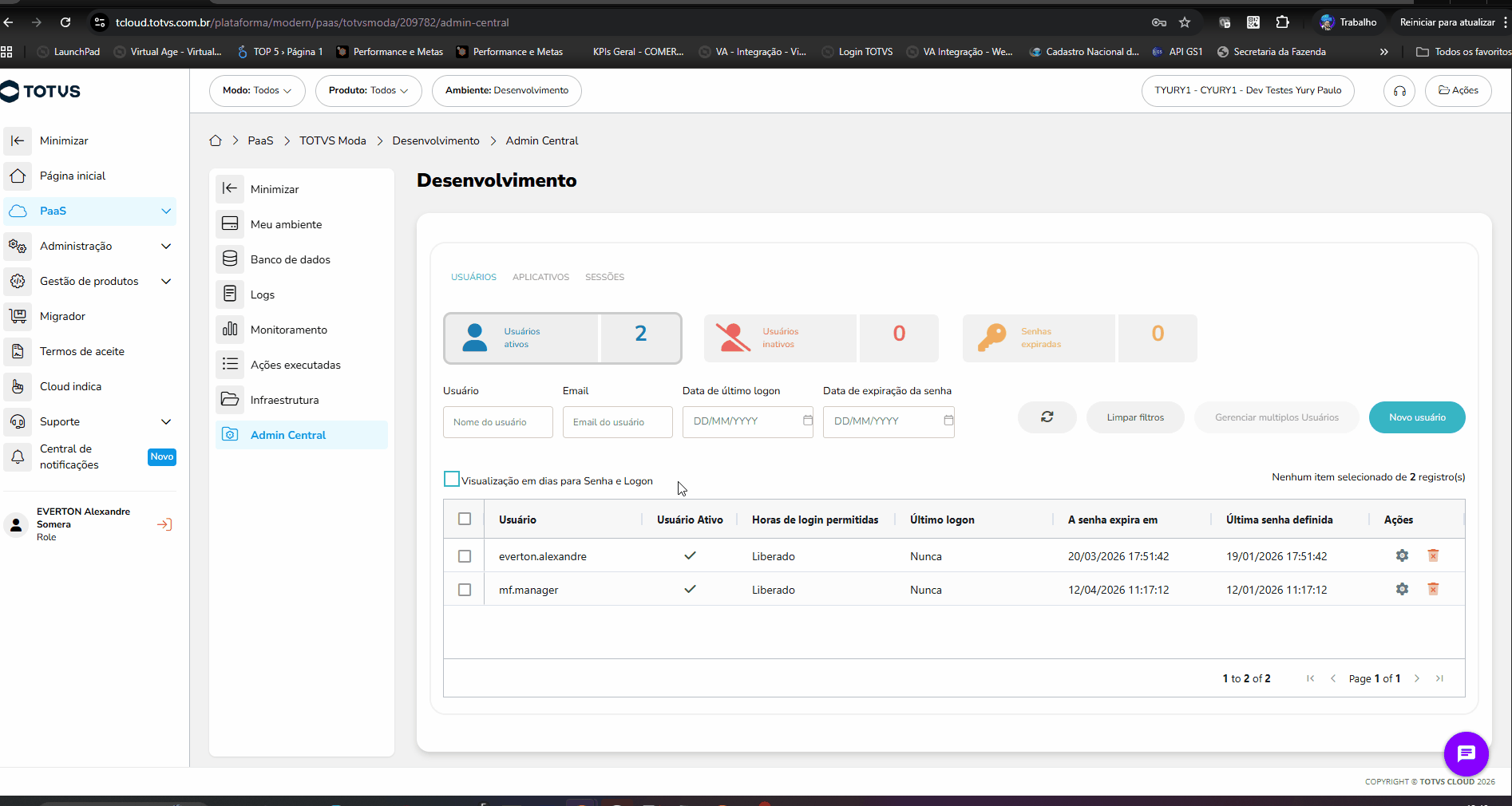Reload the browser page
The width and height of the screenshot is (1512, 806).
(x=65, y=22)
